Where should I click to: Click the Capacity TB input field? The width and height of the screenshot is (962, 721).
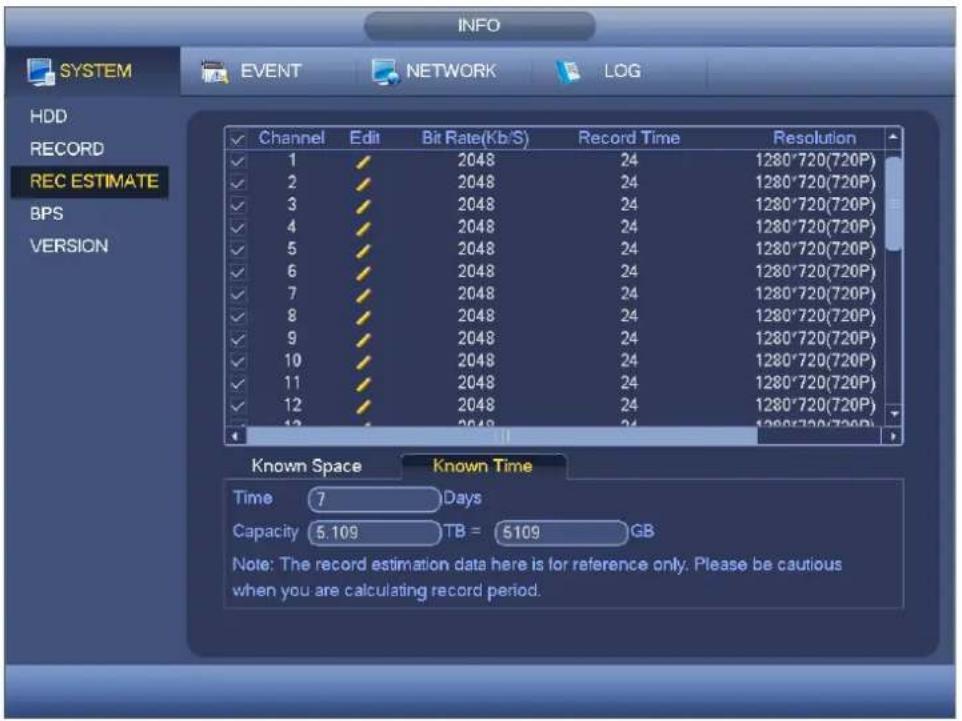(x=374, y=533)
